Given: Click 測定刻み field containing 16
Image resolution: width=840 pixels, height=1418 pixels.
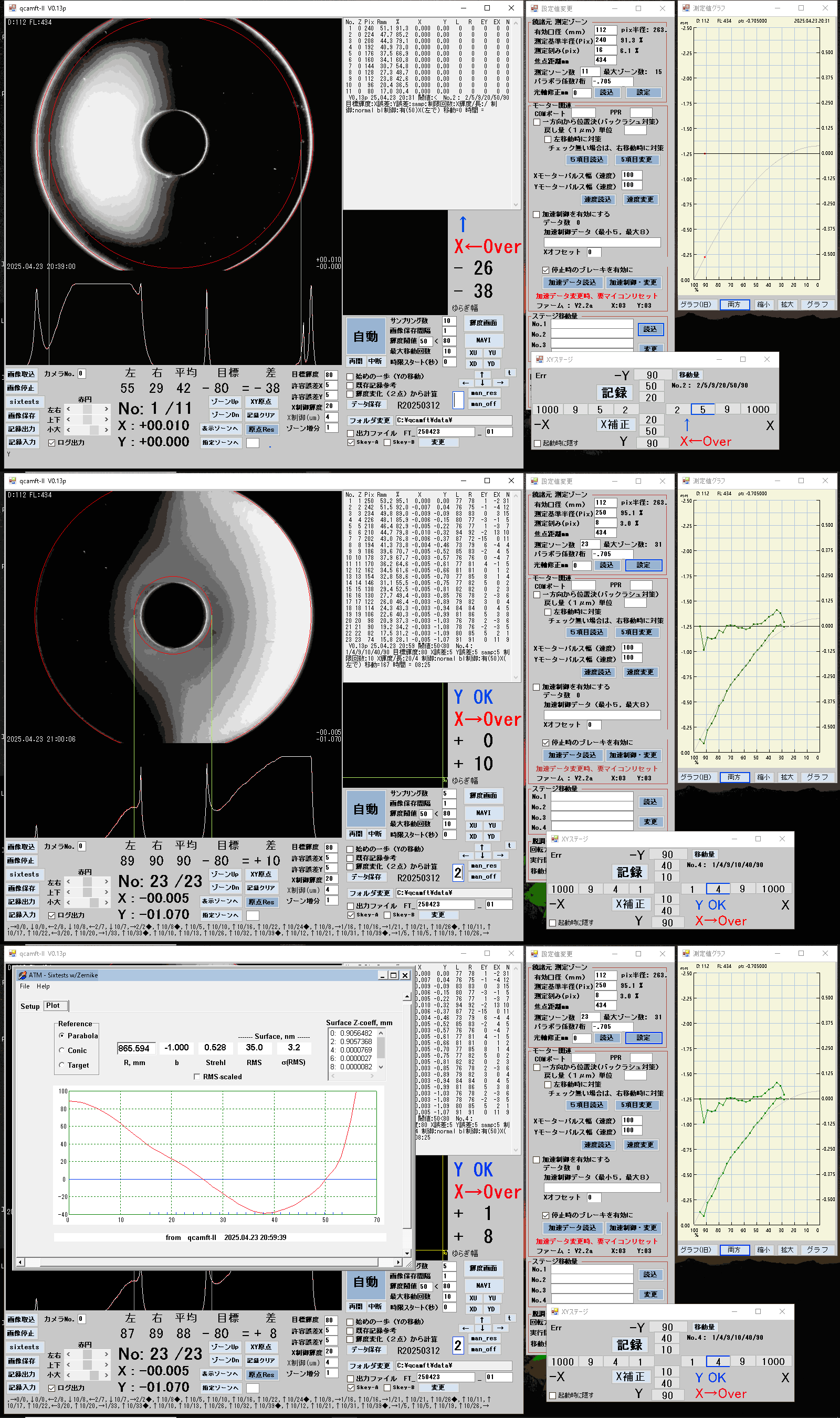Looking at the screenshot, I should (x=606, y=50).
